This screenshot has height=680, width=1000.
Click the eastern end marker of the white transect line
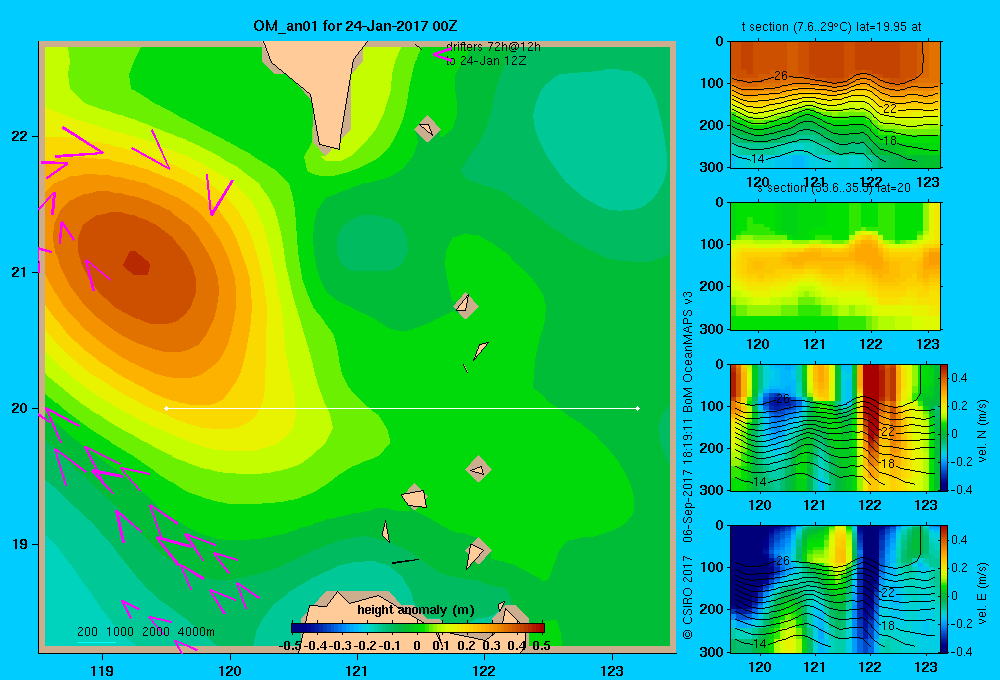point(638,408)
